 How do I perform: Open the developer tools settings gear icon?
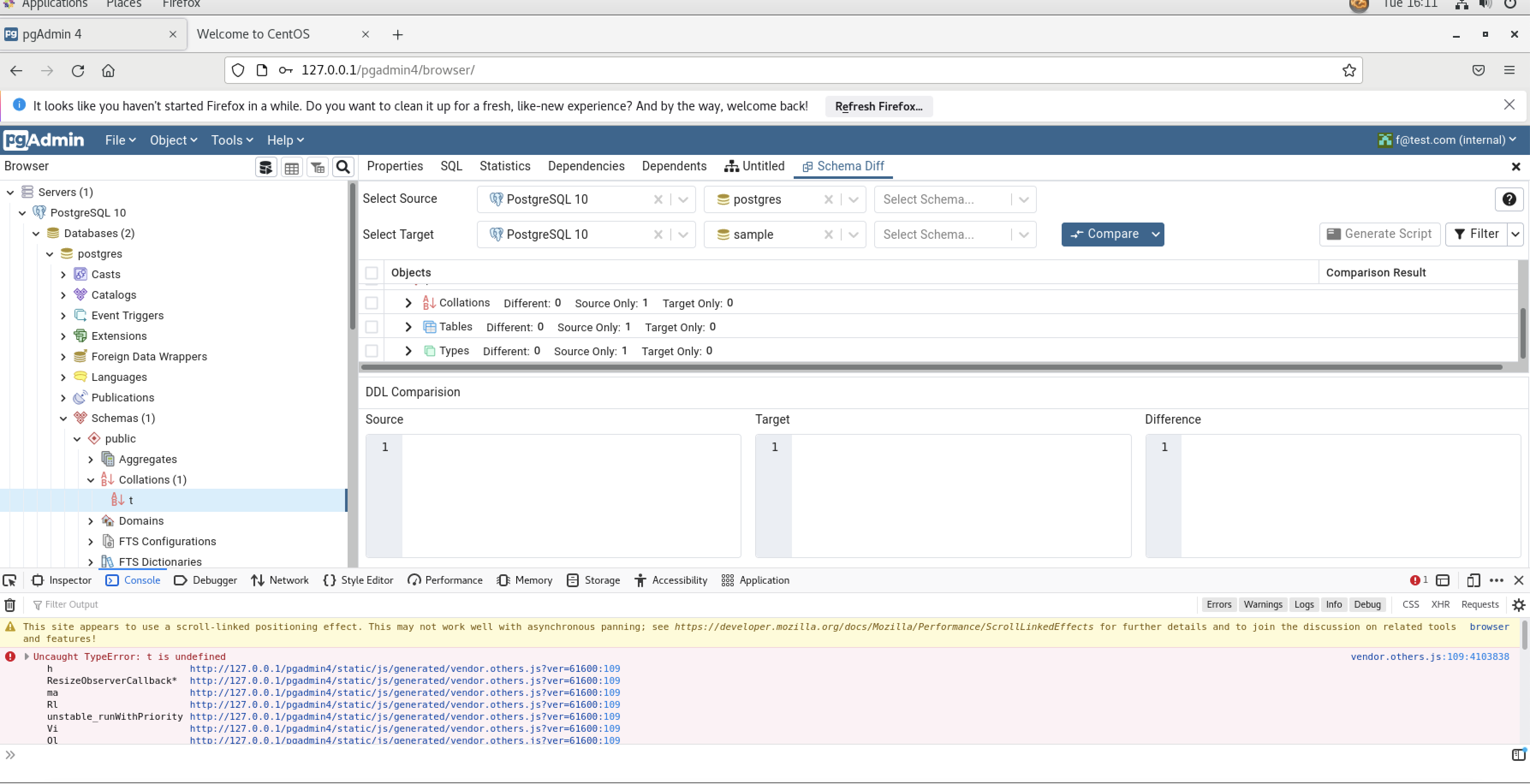coord(1518,605)
